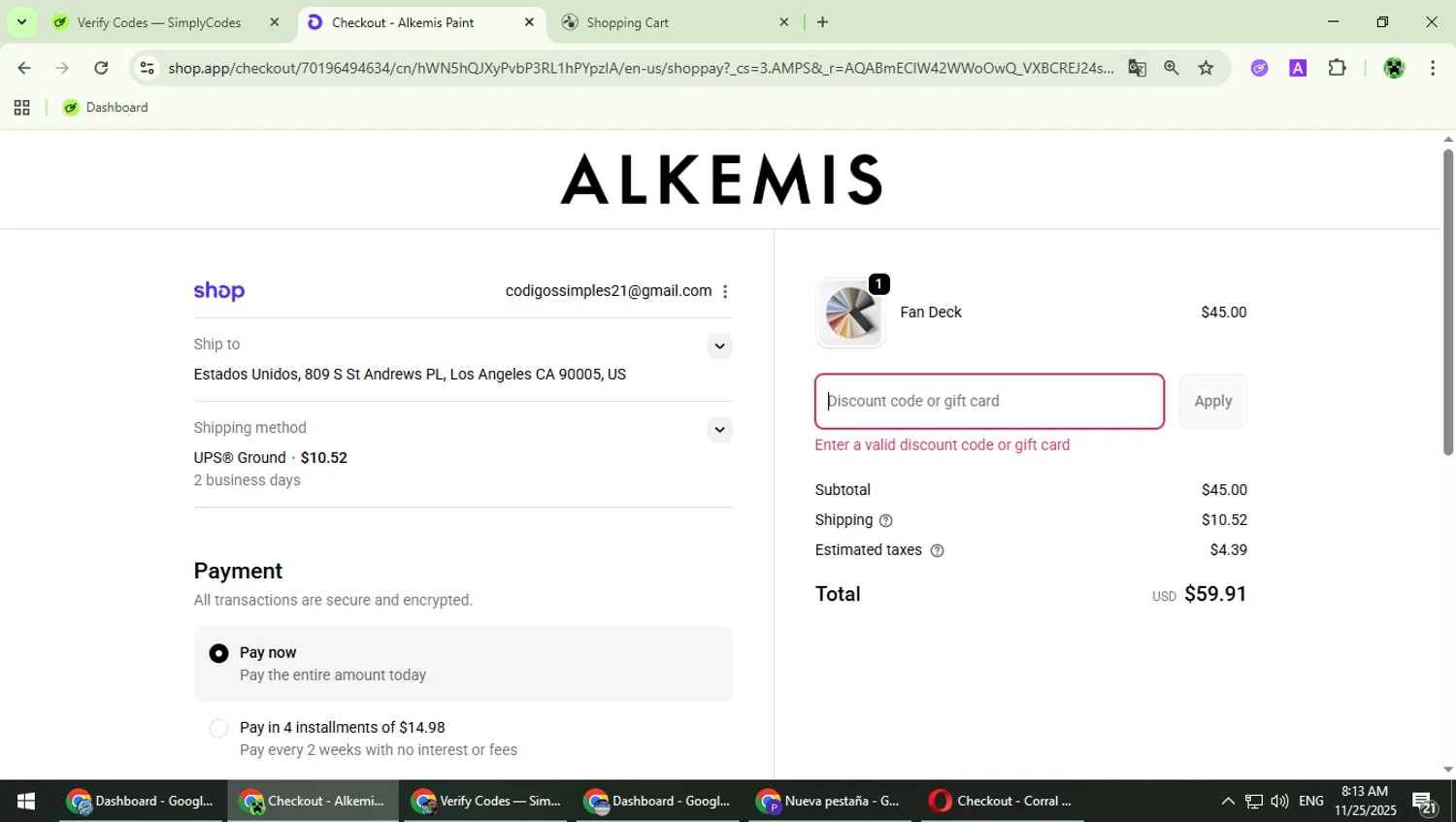Open Nueva pestaña taskbar window
Viewport: 1456px width, 822px height.
point(831,801)
